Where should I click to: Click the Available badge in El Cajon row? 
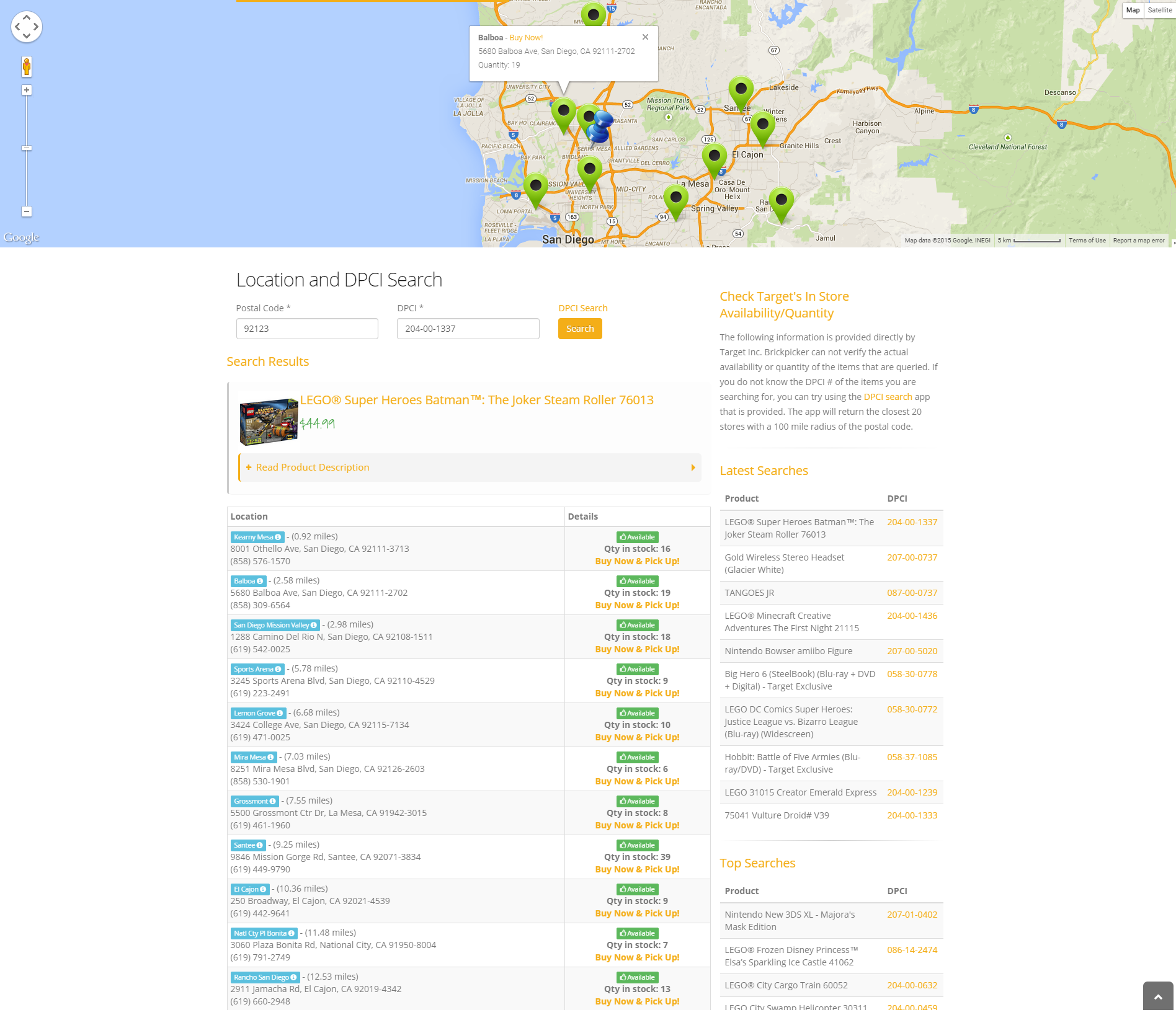(637, 889)
